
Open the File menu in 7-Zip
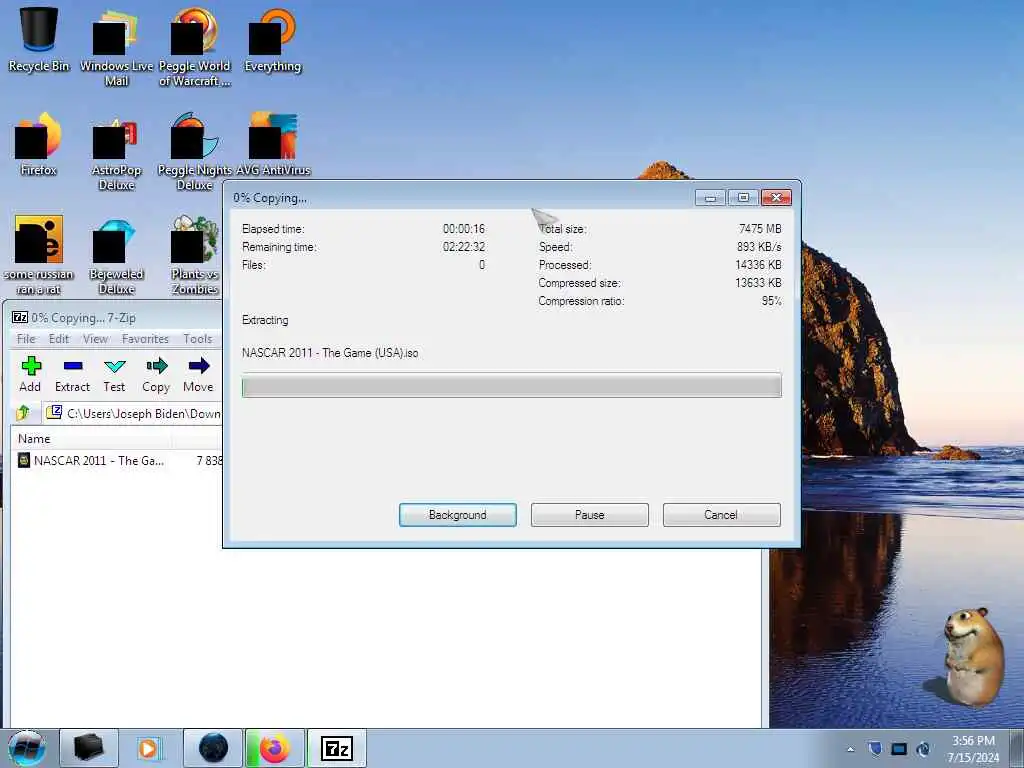click(x=26, y=338)
